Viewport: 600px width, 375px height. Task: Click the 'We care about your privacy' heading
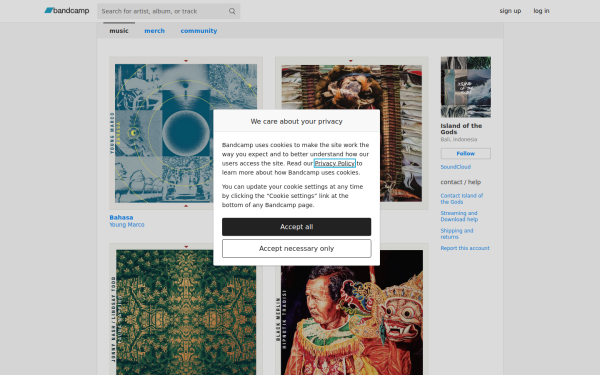(297, 121)
